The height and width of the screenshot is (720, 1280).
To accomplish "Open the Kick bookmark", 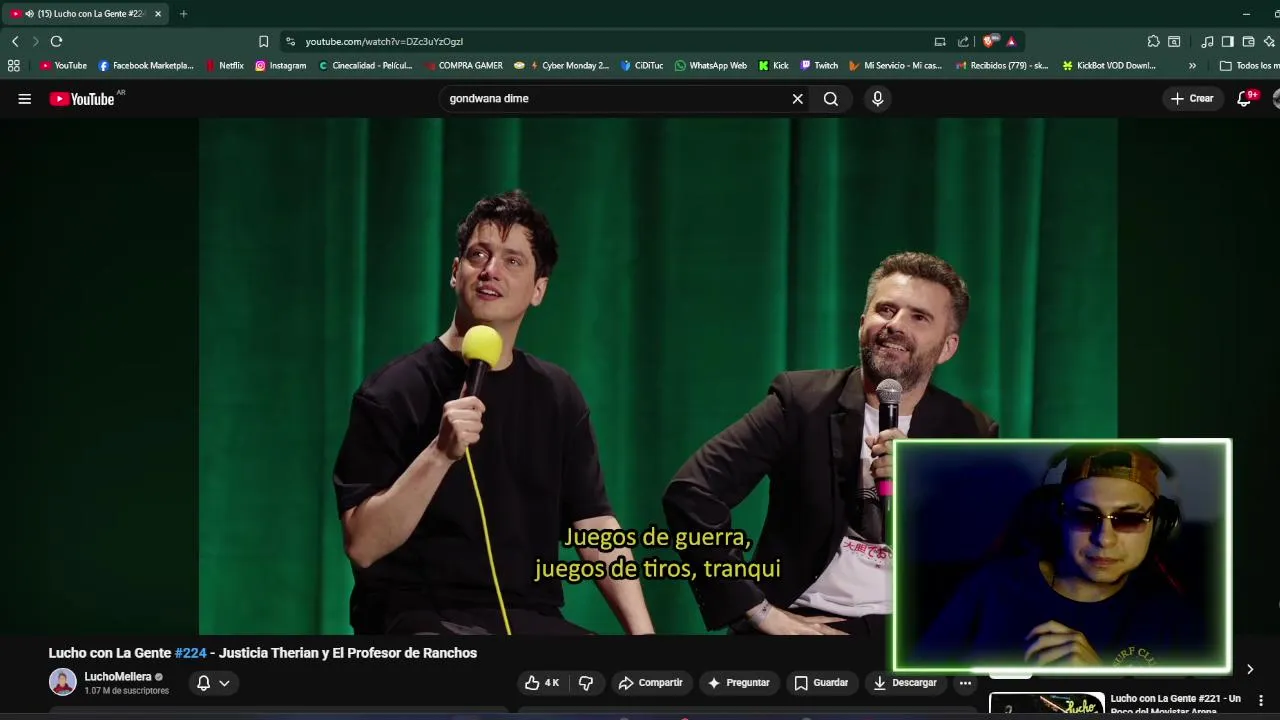I will click(773, 65).
